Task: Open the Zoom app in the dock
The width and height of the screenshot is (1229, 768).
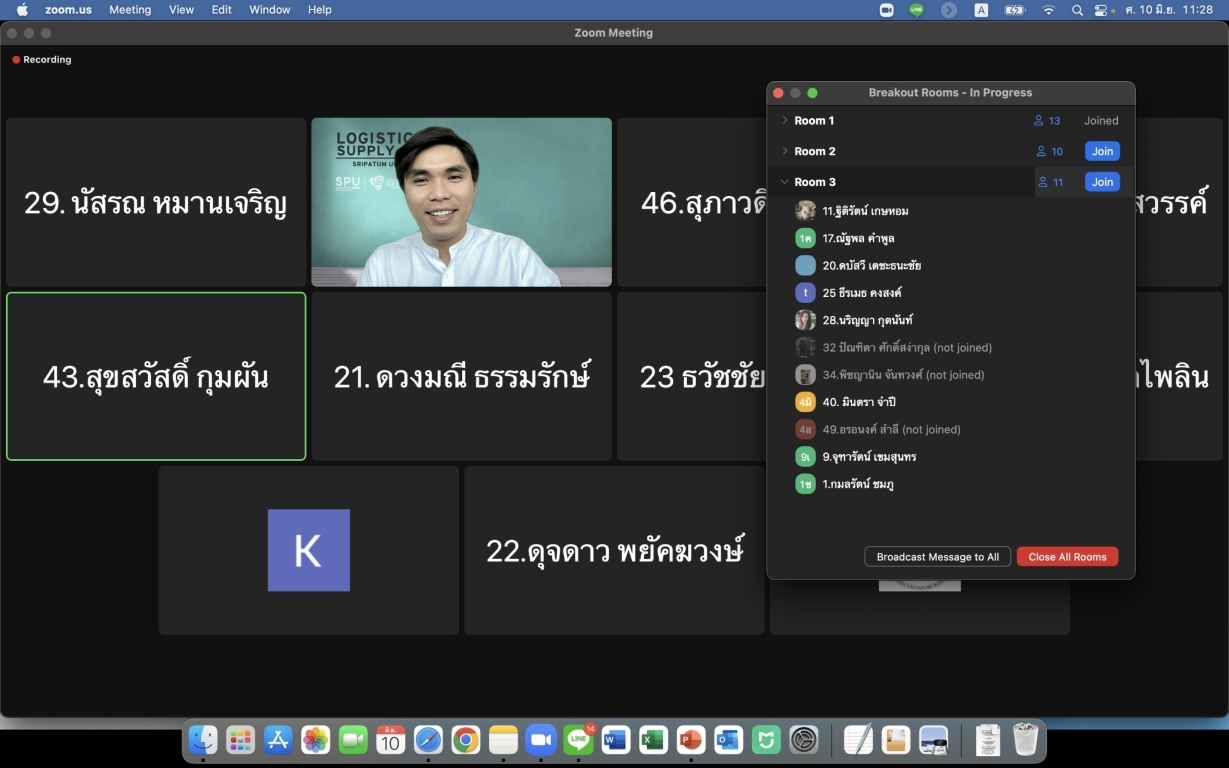Action: [x=541, y=740]
